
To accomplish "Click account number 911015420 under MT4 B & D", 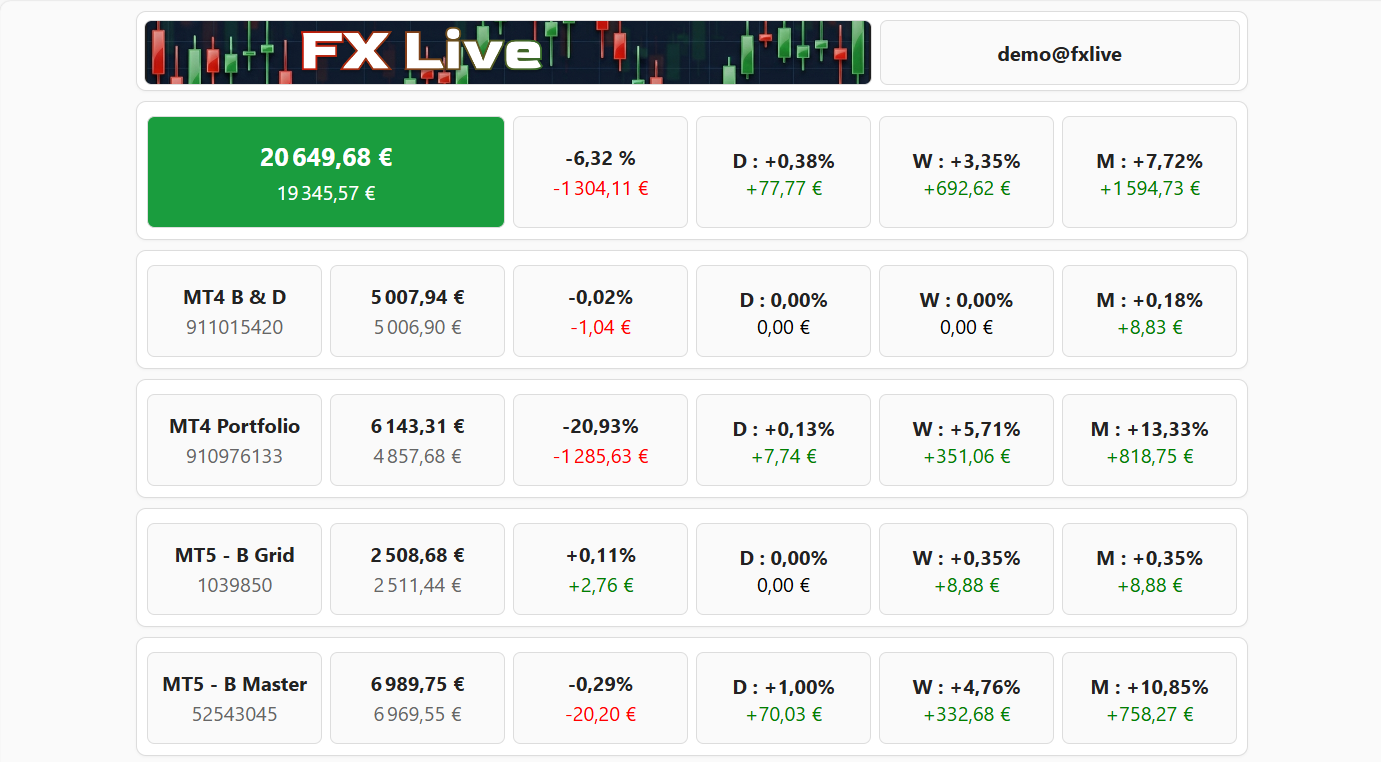I will (x=233, y=326).
